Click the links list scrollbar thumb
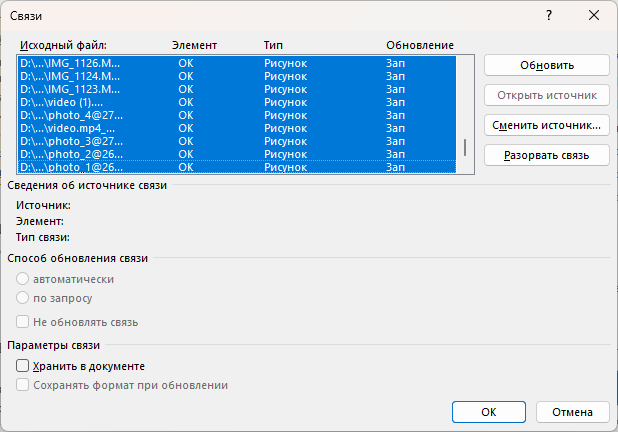Screen dimensions: 618x432 [465, 148]
